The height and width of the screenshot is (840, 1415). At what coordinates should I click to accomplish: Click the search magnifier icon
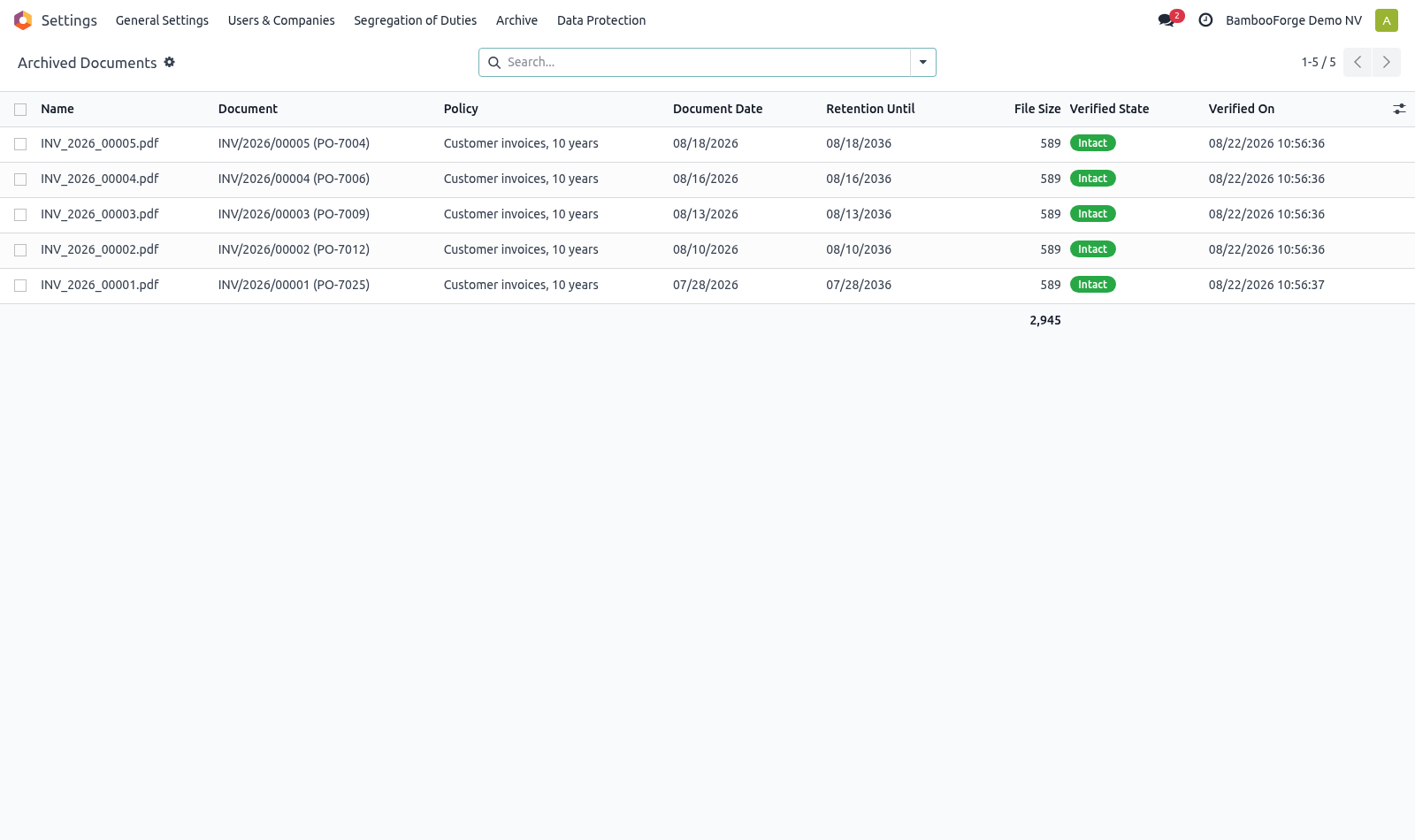[494, 63]
